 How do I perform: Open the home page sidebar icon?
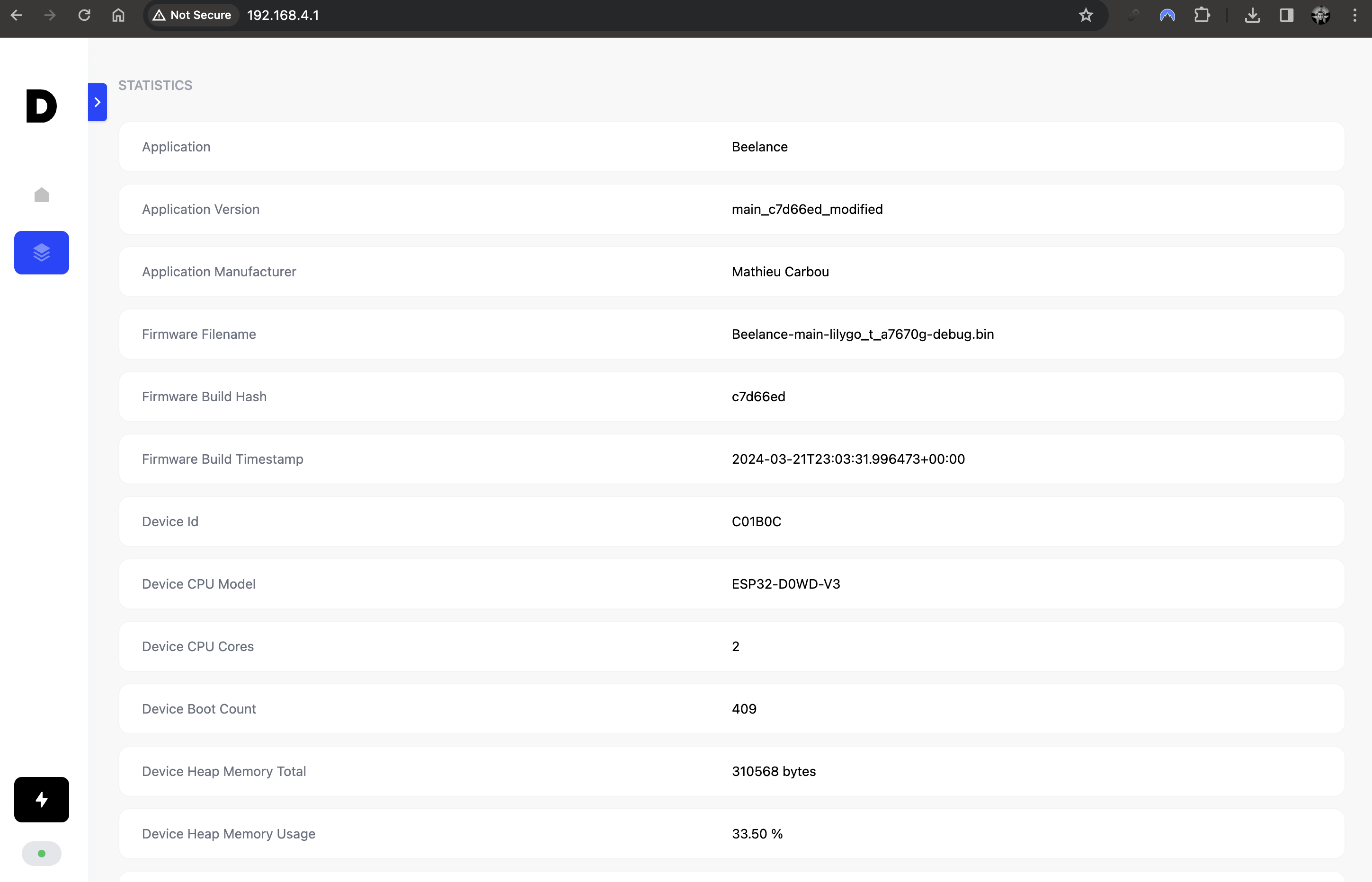[x=41, y=195]
